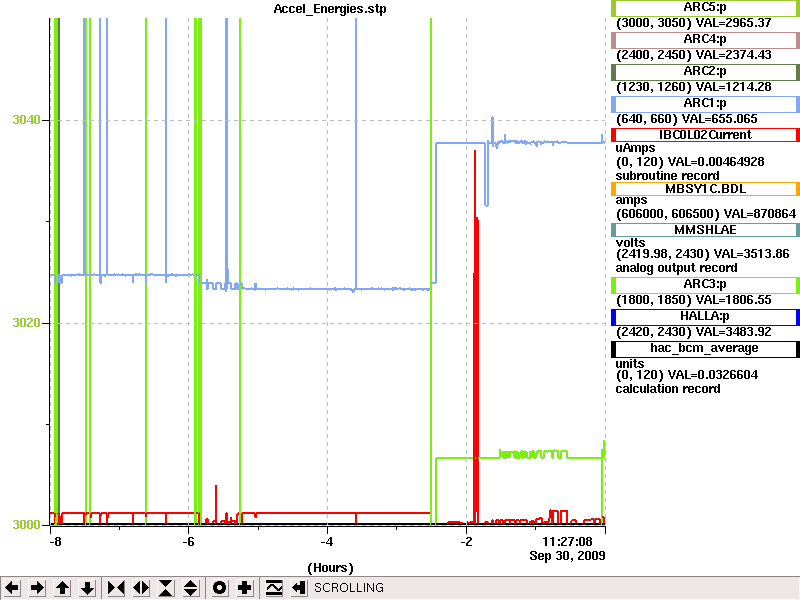This screenshot has height=600, width=800.
Task: Pan the graph right with the arrow button
Action: (37, 588)
